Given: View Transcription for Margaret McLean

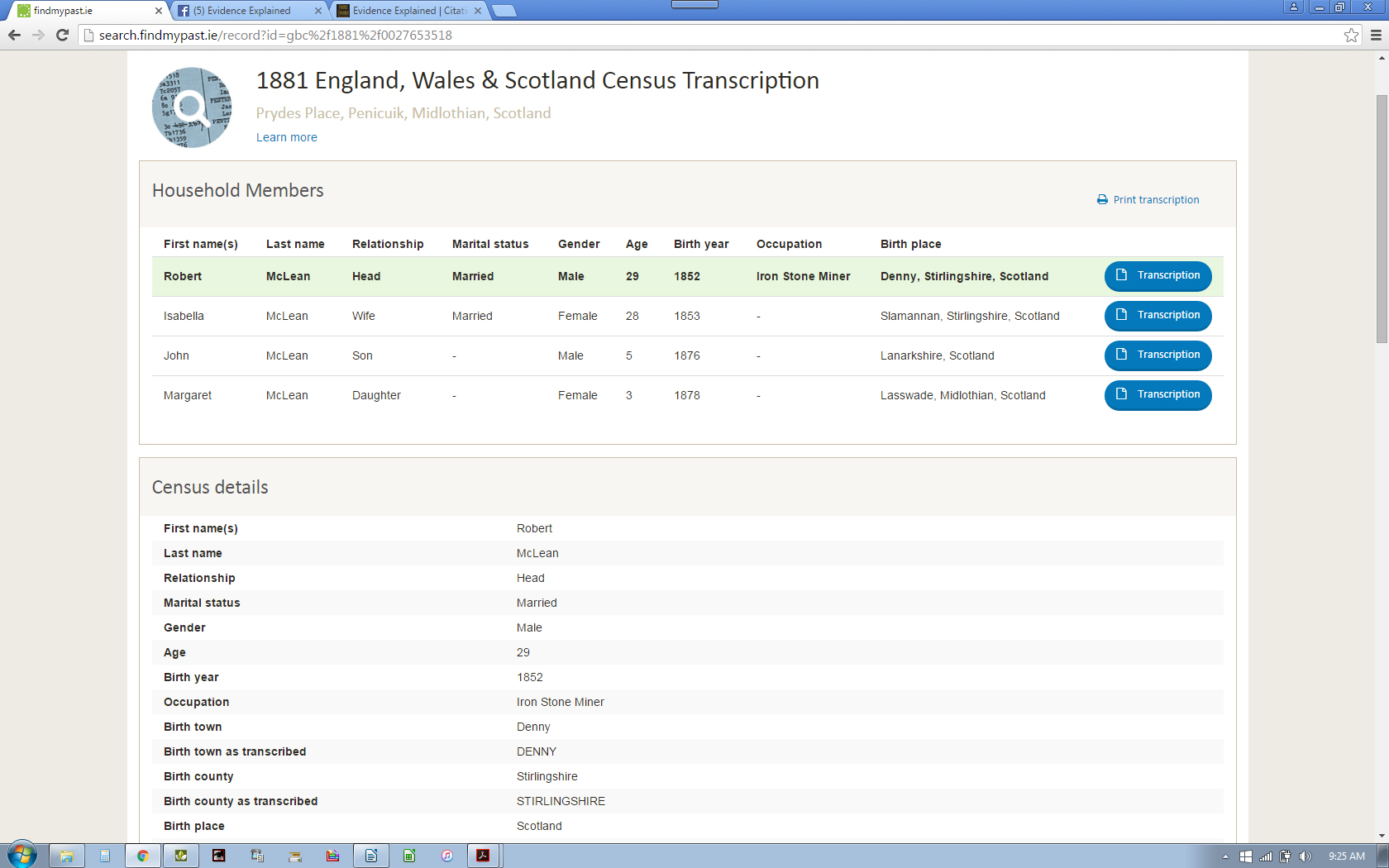Looking at the screenshot, I should point(1157,395).
